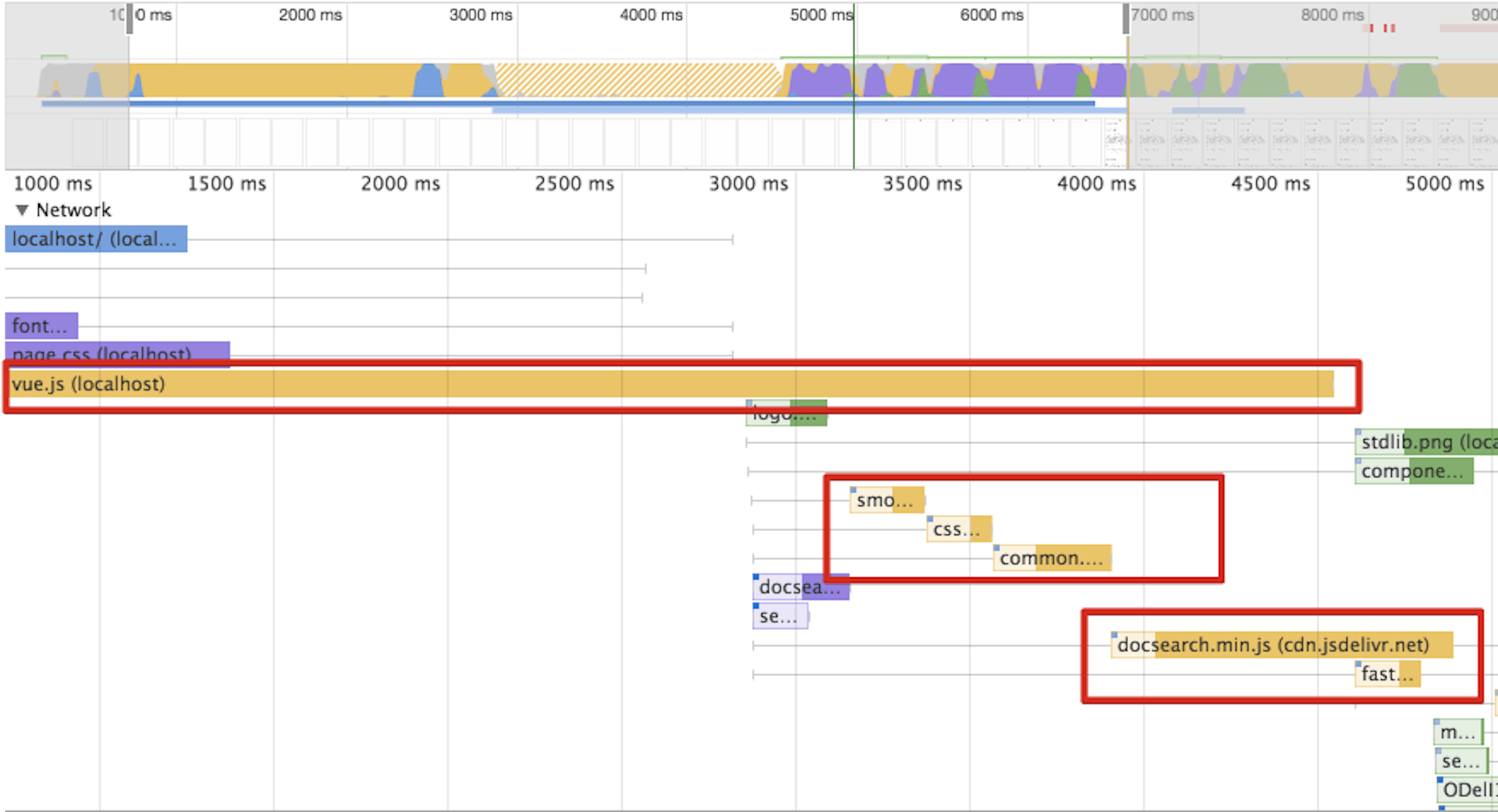Image resolution: width=1498 pixels, height=812 pixels.
Task: Click the logo image request bar
Action: (786, 413)
